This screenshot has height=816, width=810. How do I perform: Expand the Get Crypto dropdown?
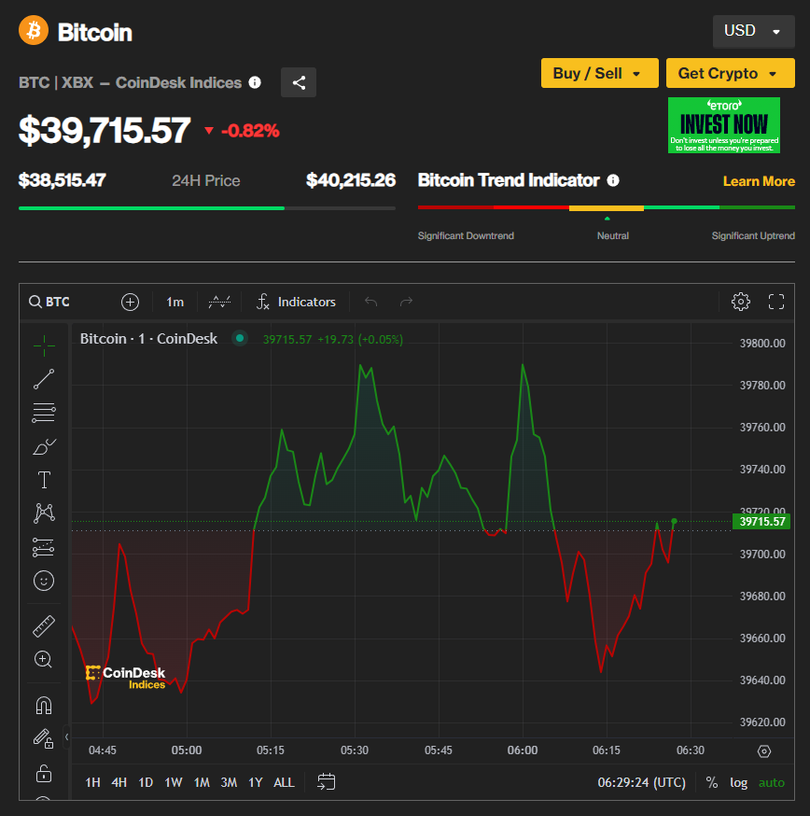click(x=729, y=73)
